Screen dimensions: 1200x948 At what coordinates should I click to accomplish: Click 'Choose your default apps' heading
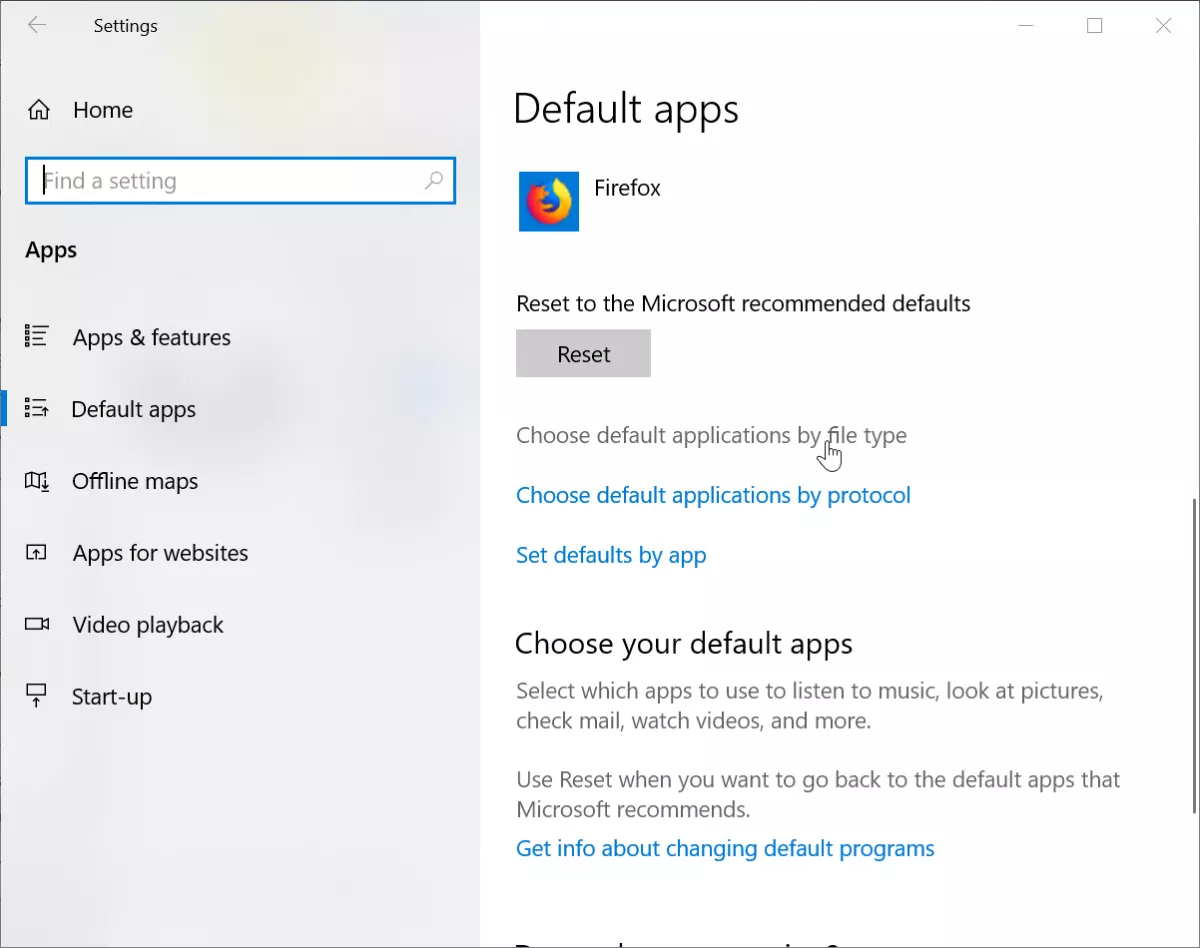pos(684,644)
